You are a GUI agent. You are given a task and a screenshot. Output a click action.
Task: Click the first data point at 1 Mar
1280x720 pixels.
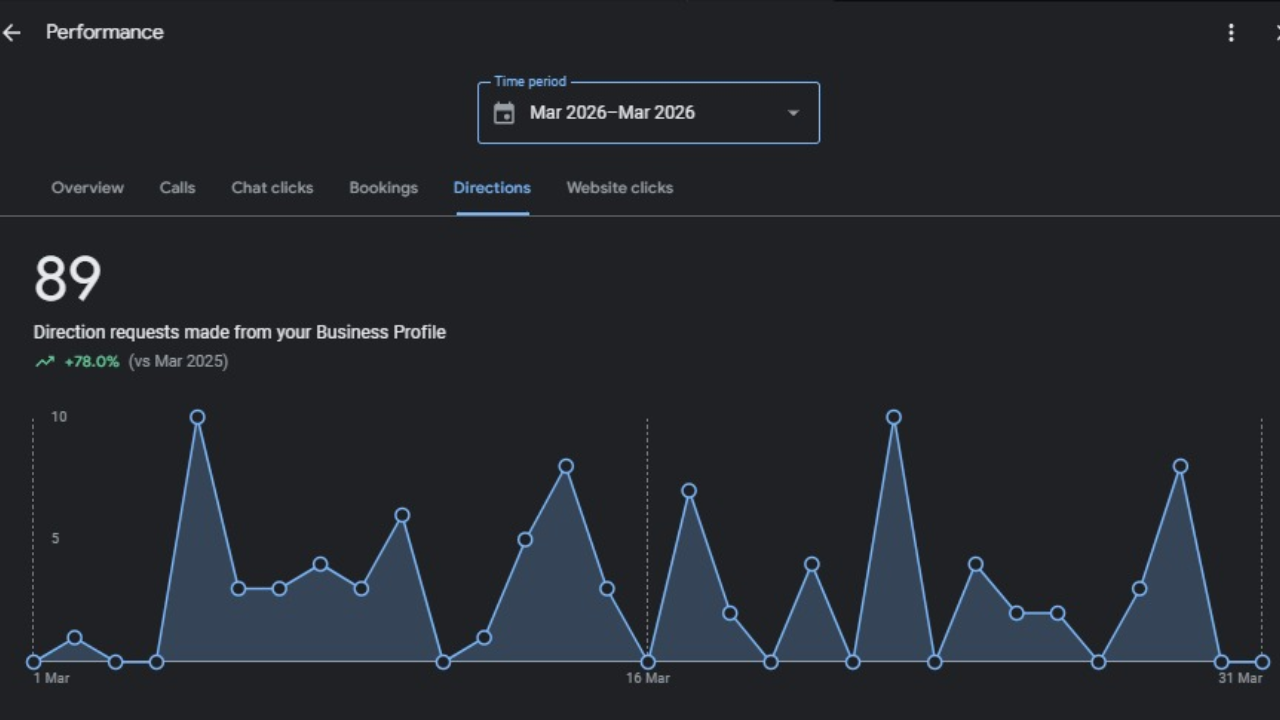(34, 662)
